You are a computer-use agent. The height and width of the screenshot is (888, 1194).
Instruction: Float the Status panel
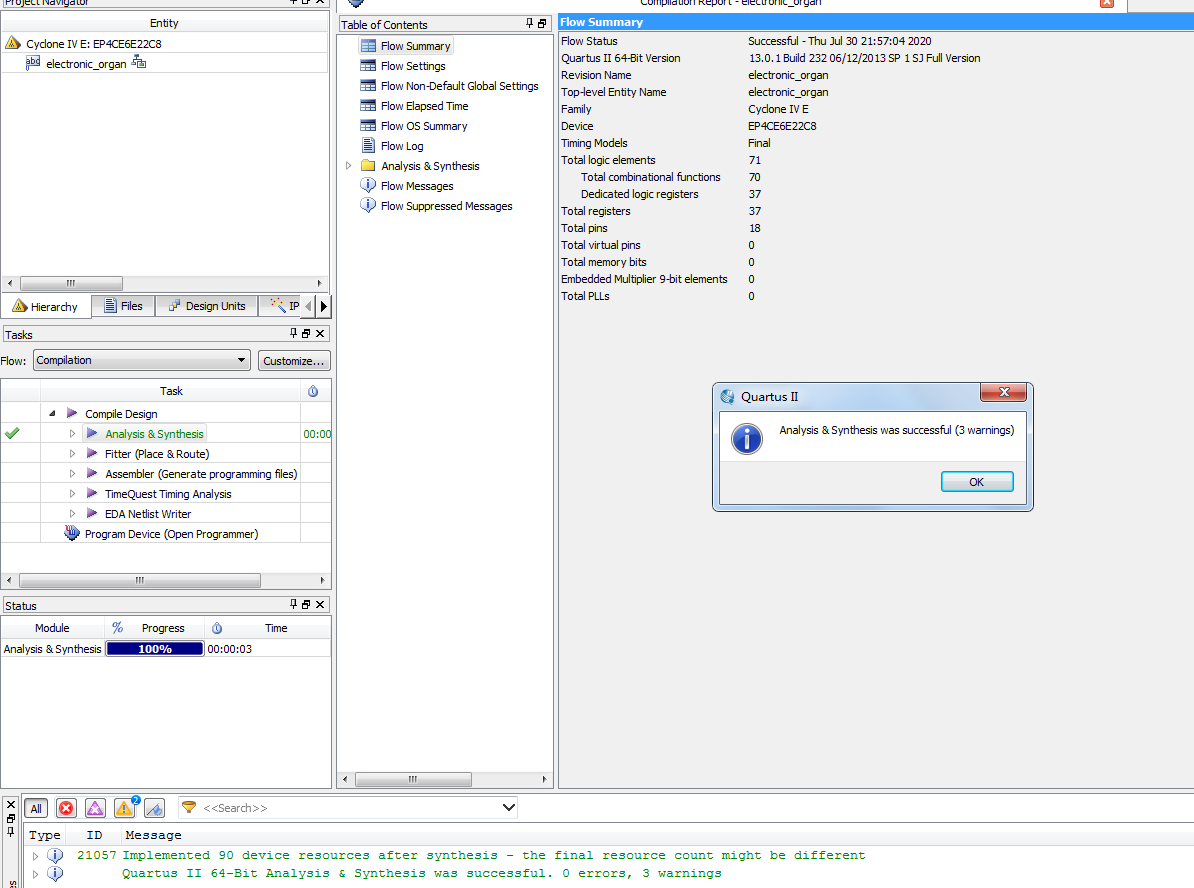(306, 604)
